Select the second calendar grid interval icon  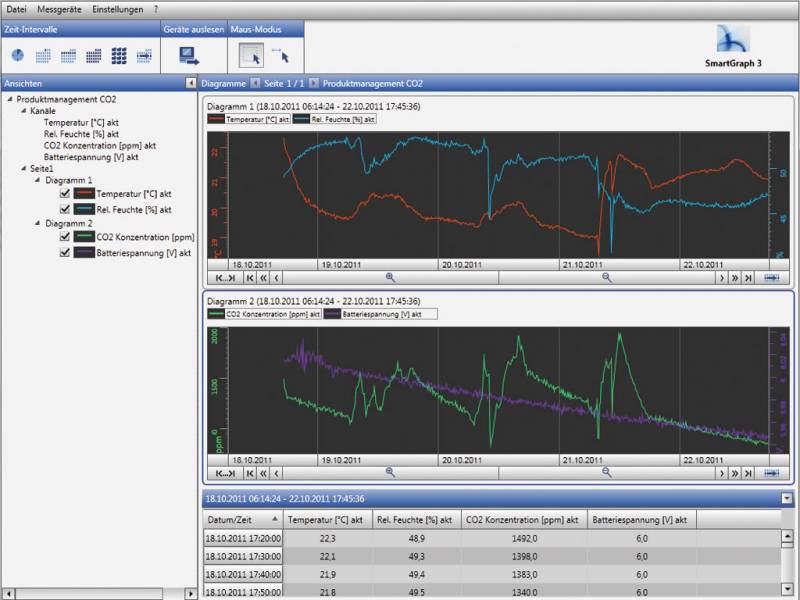coord(68,56)
